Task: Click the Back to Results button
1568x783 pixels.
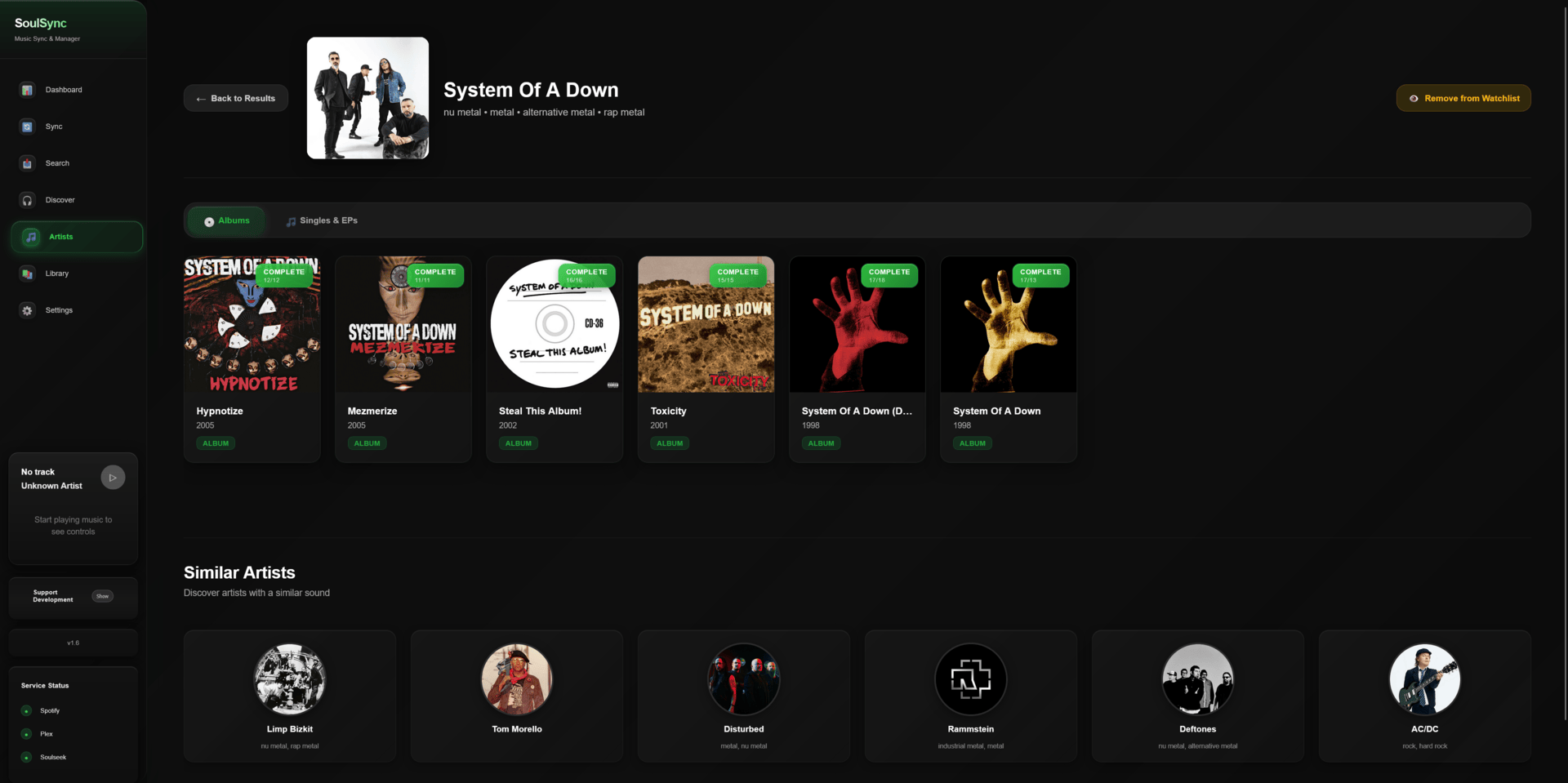Action: (235, 98)
